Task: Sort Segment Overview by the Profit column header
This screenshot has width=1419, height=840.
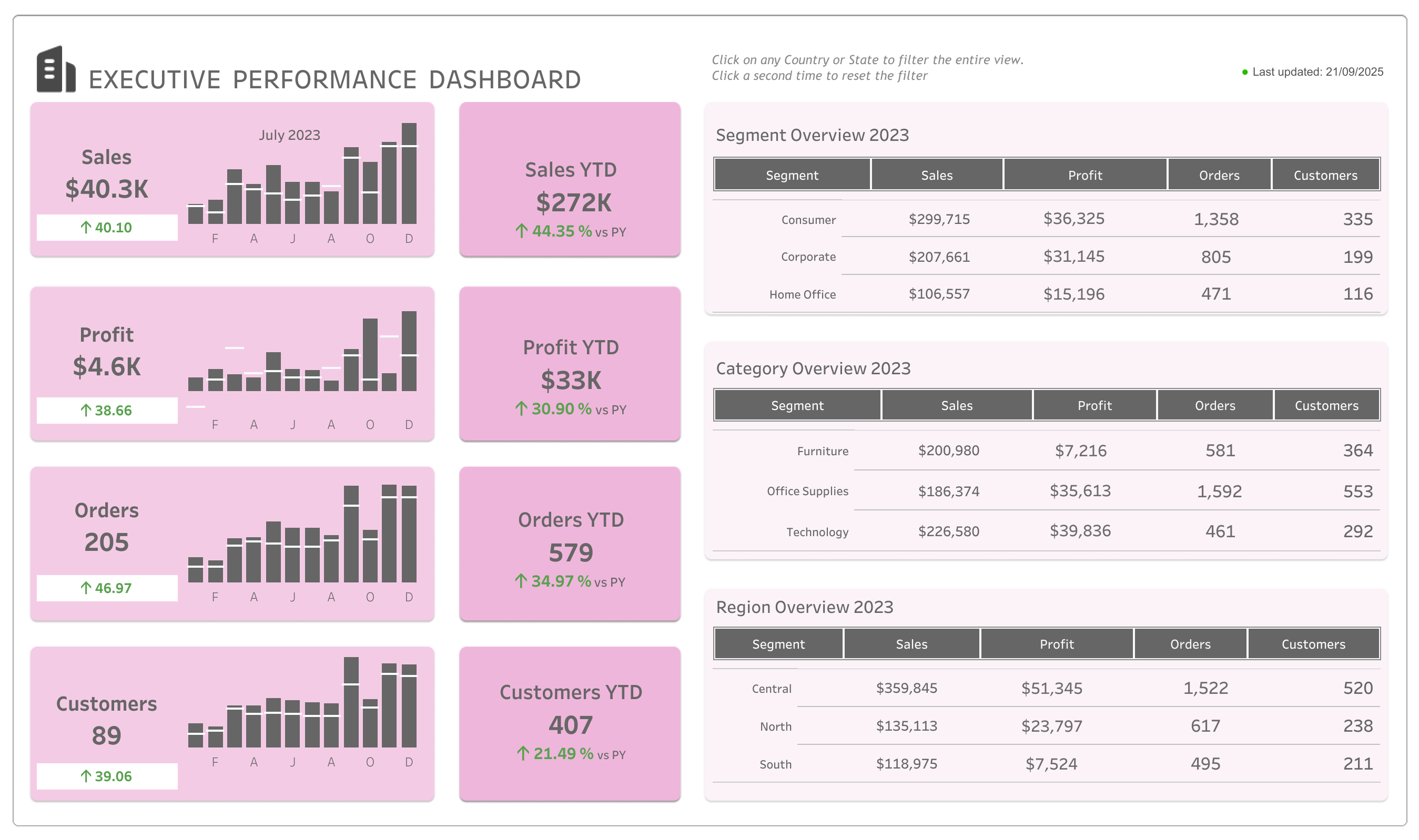Action: [1085, 175]
